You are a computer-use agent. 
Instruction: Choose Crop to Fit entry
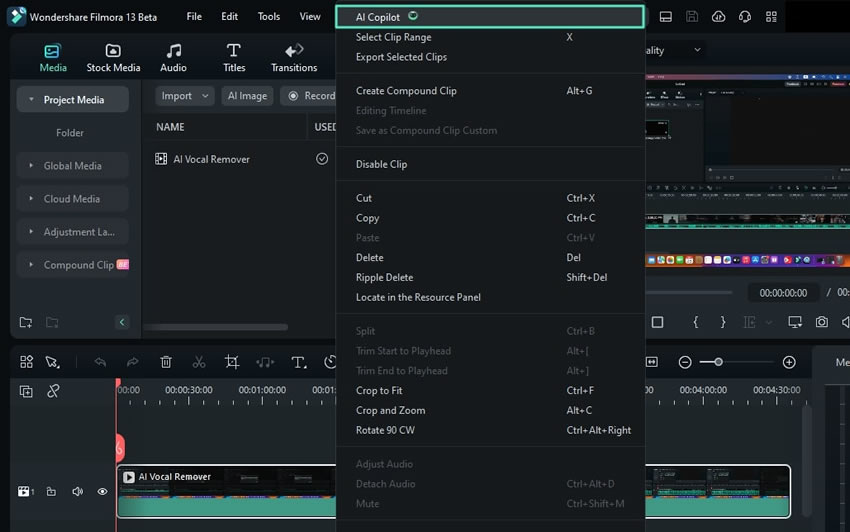(x=490, y=390)
